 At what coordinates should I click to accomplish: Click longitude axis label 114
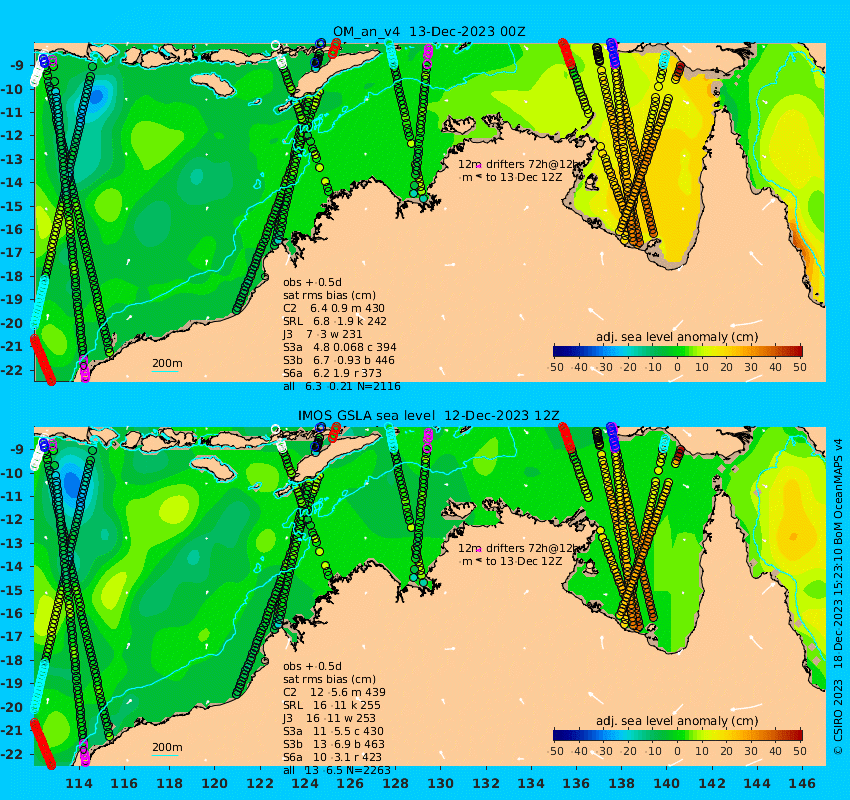79,783
